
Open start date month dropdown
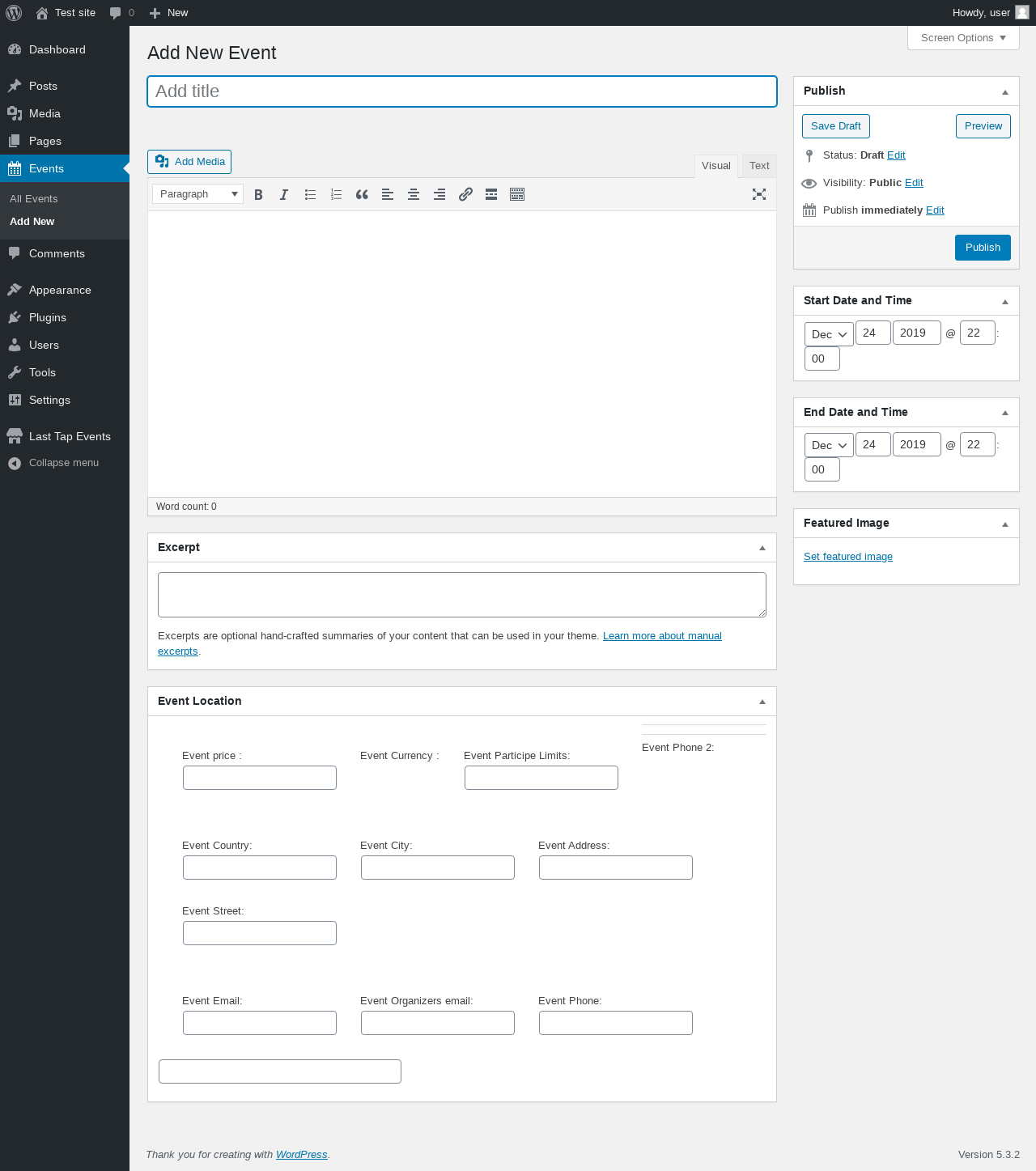pos(829,334)
